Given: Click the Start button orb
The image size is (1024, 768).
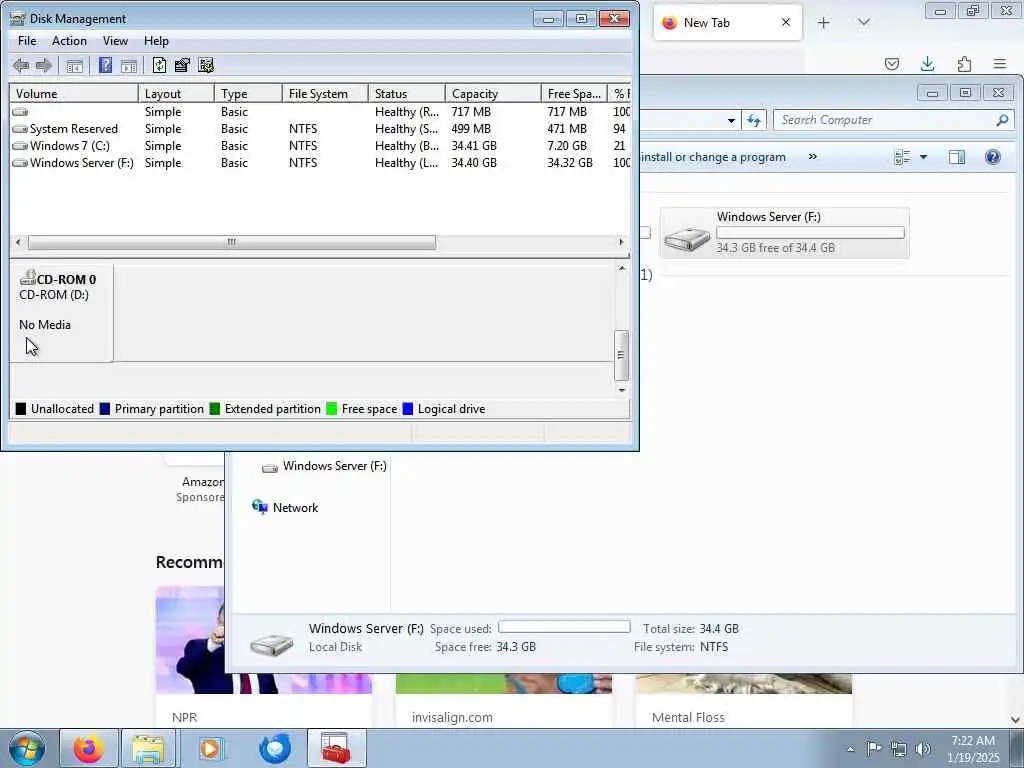Looking at the screenshot, I should click(27, 748).
